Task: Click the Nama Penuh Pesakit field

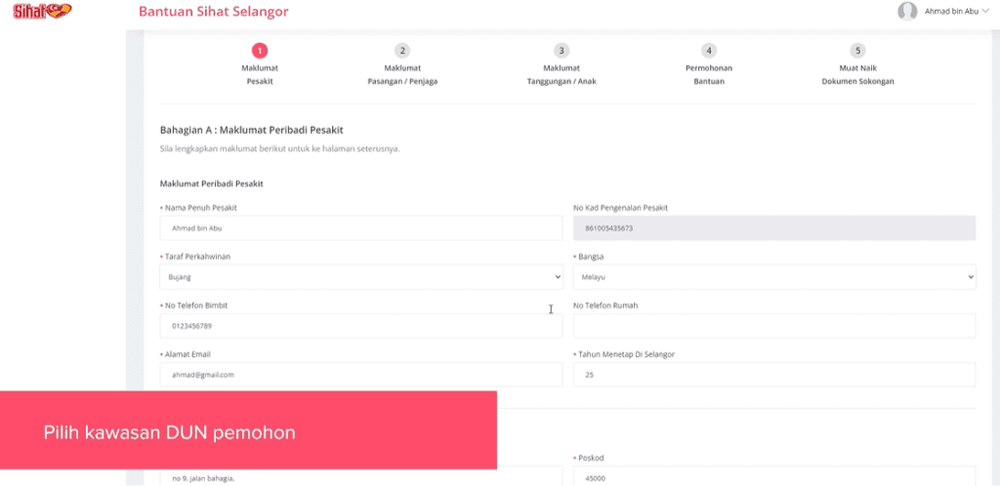Action: 361,228
